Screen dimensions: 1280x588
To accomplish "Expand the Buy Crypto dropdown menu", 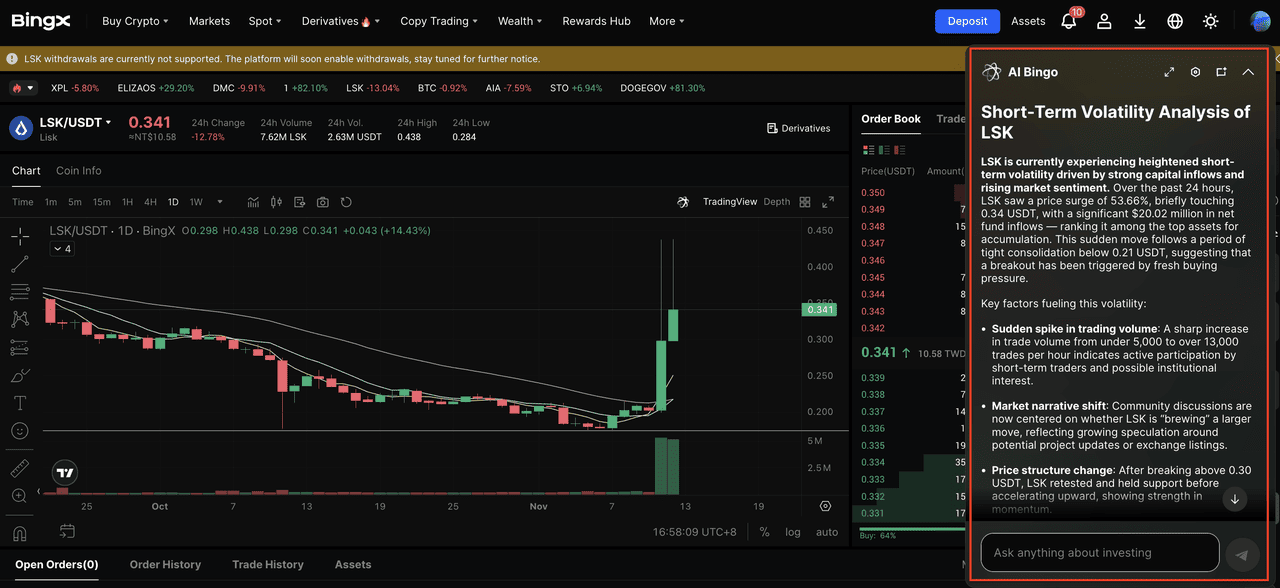I will click(x=135, y=21).
